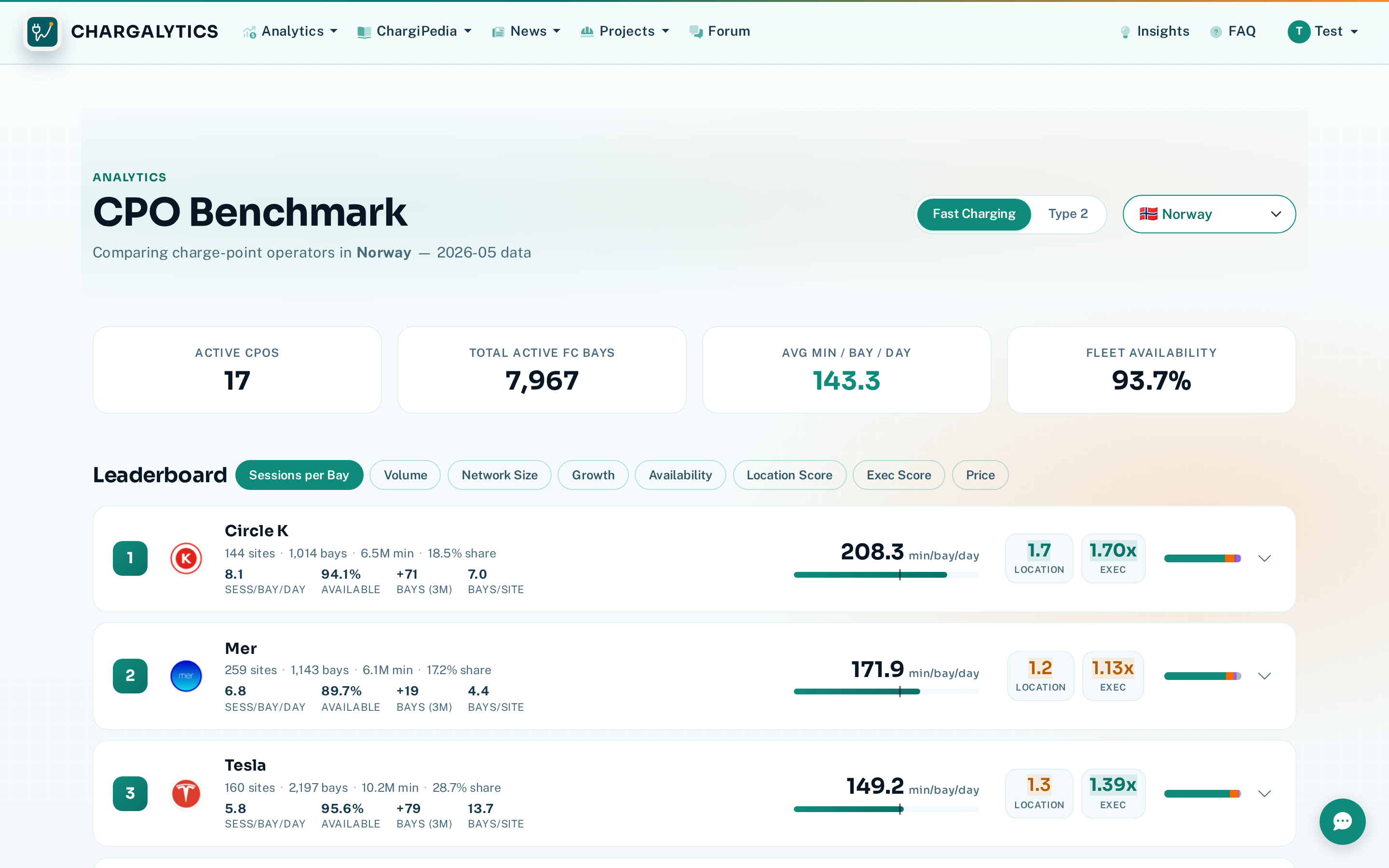Click the T user avatar
The image size is (1389, 868).
(x=1299, y=31)
